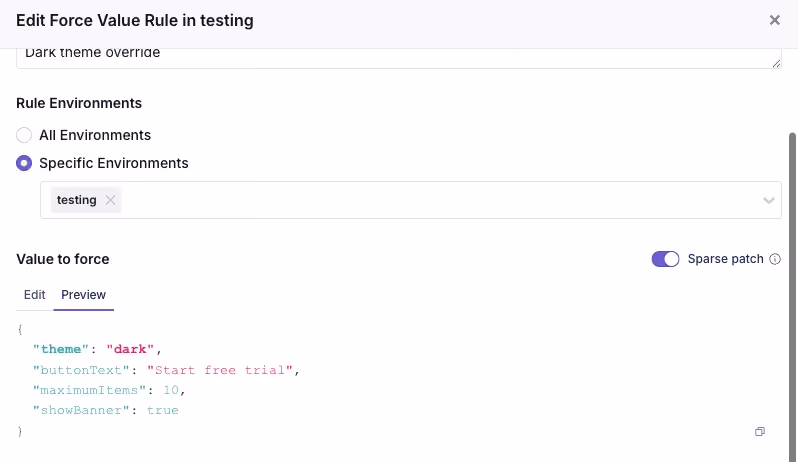Select the All Environments radio option
Image resolution: width=798 pixels, height=462 pixels.
[24, 135]
